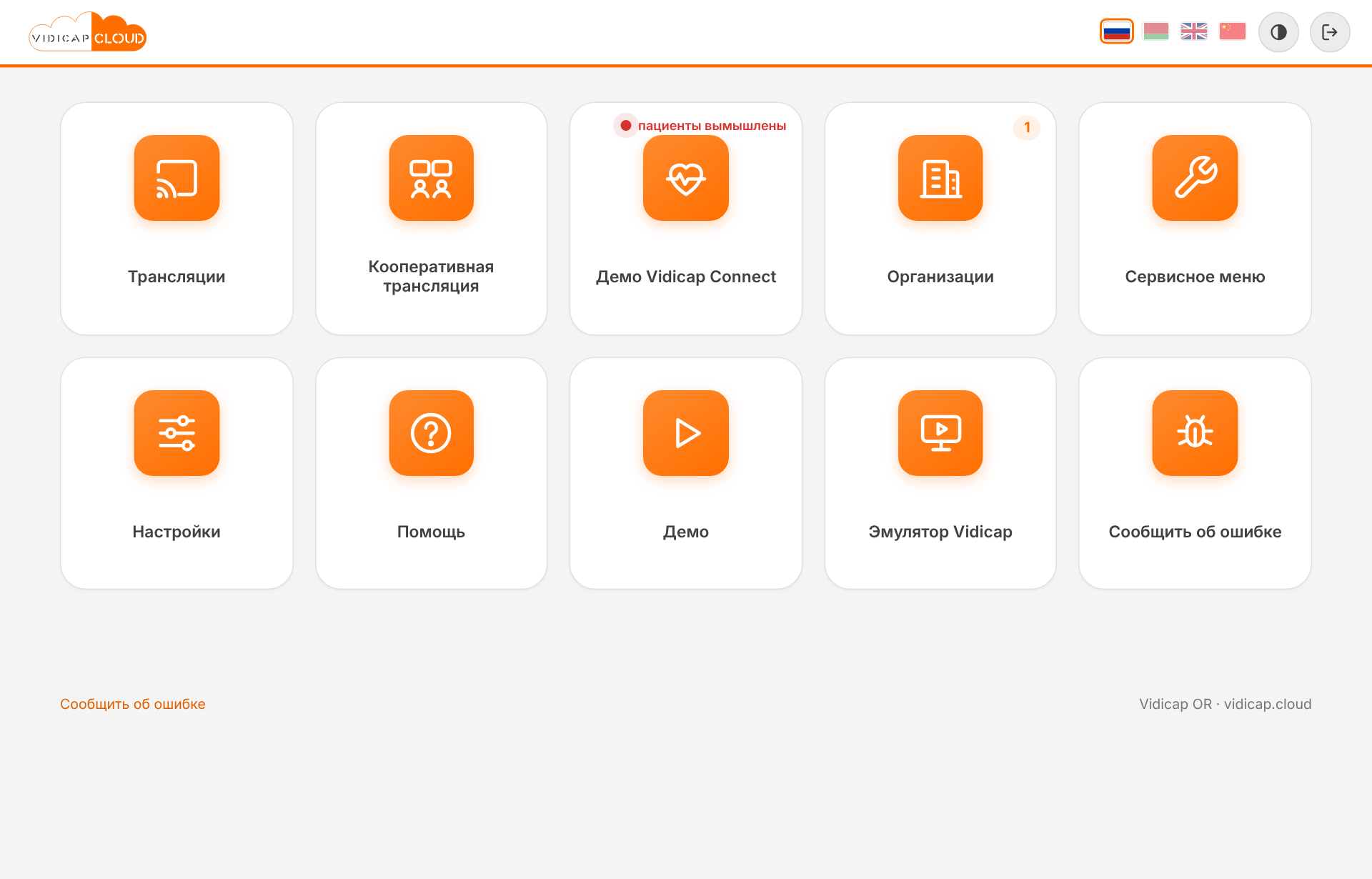Click the Vidicap OR · vidicap.cloud footer text
The image size is (1372, 879).
[1226, 704]
